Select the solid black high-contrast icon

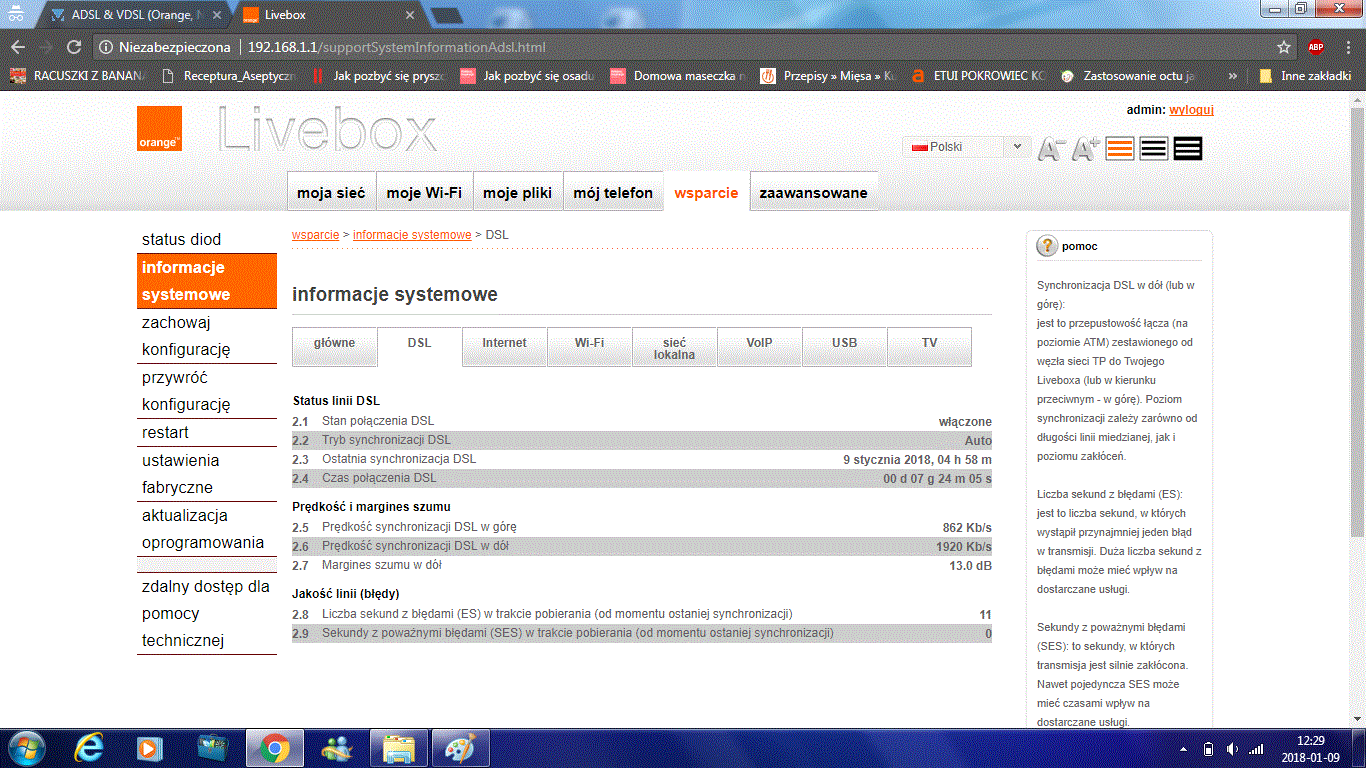coord(1188,149)
